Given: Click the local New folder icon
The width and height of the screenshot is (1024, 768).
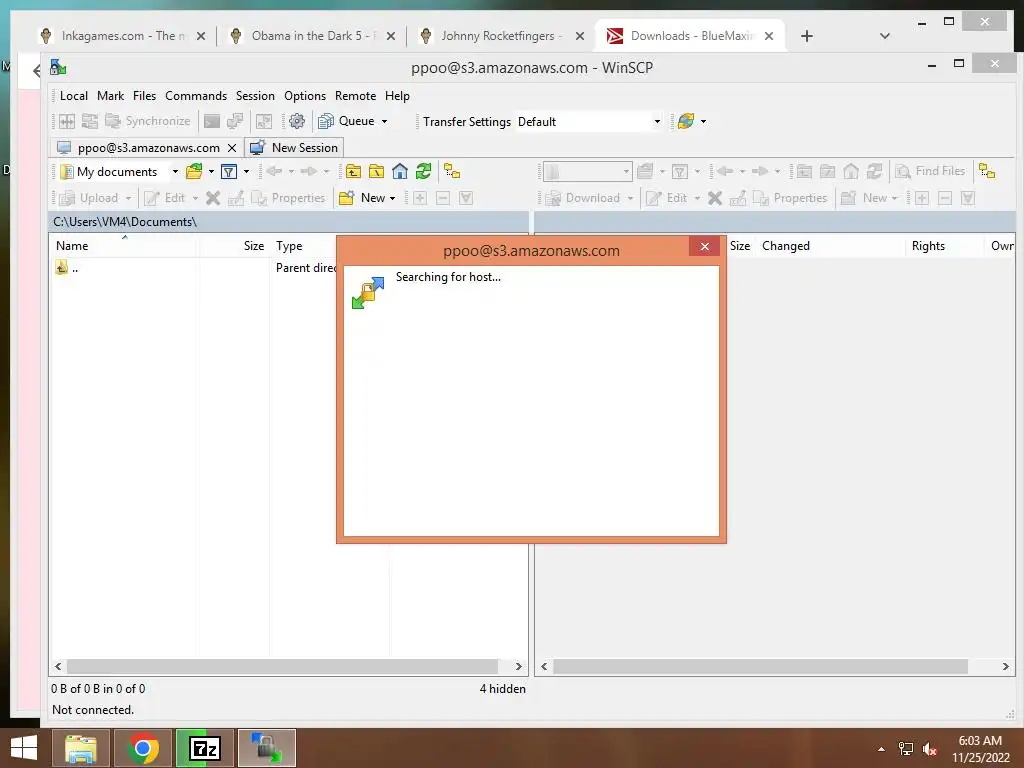Looking at the screenshot, I should [347, 198].
